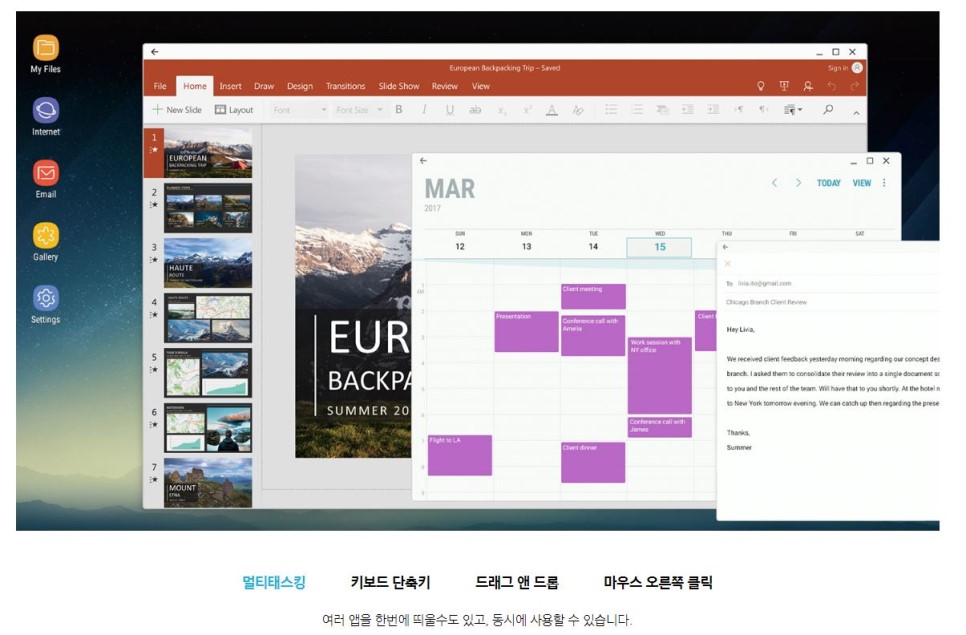Open more options in Calendar window

click(884, 183)
